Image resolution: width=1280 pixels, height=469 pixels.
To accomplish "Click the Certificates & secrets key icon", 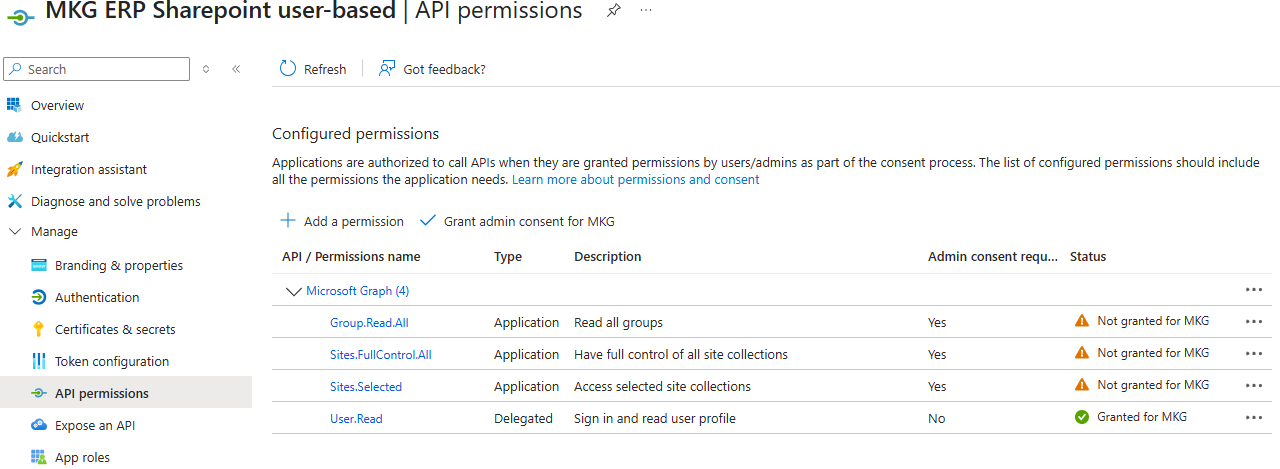I will point(39,329).
